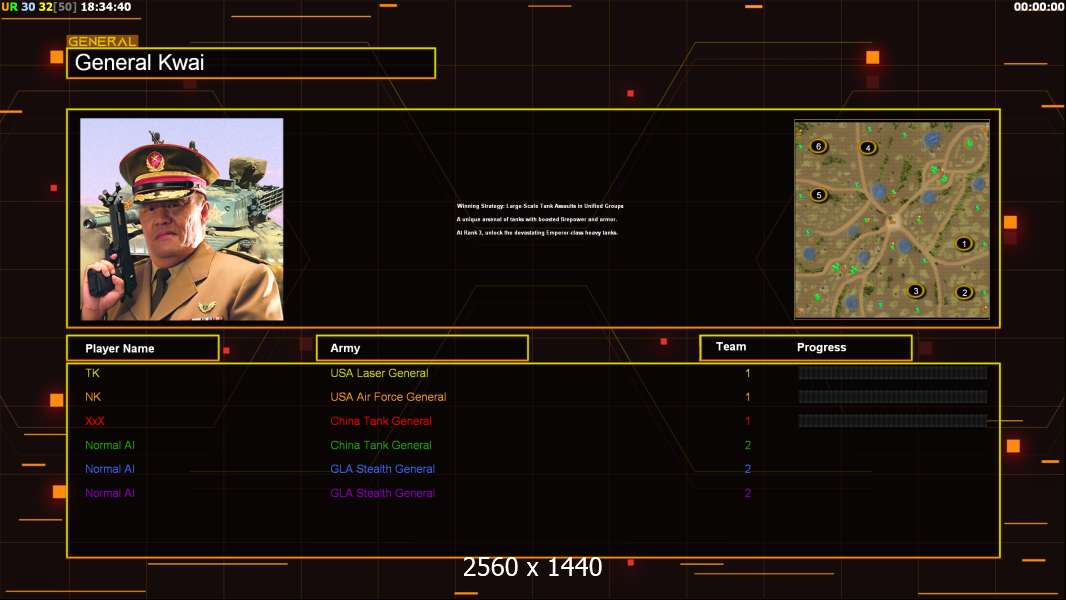This screenshot has height=600, width=1066.
Task: Click the Team column header label
Action: point(731,347)
